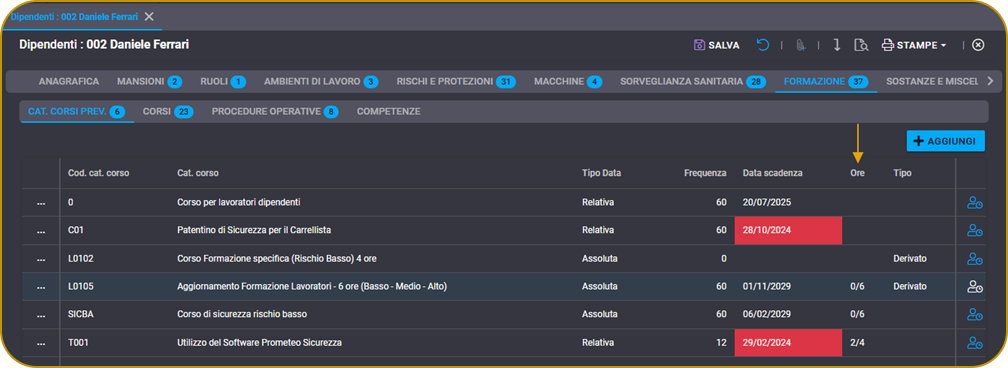The image size is (1008, 368).
Task: Click the blue undo reload icon
Action: click(762, 45)
